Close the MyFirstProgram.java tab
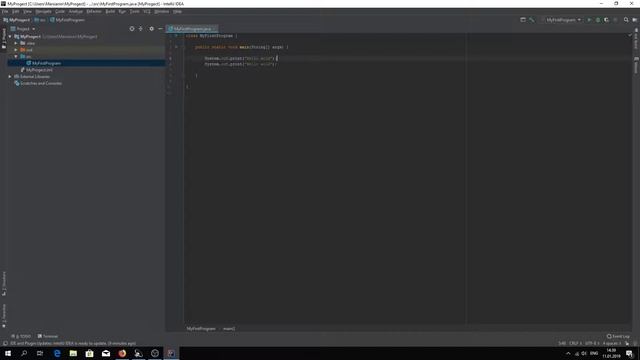Screen dimensions: 640x360 [x=214, y=29]
